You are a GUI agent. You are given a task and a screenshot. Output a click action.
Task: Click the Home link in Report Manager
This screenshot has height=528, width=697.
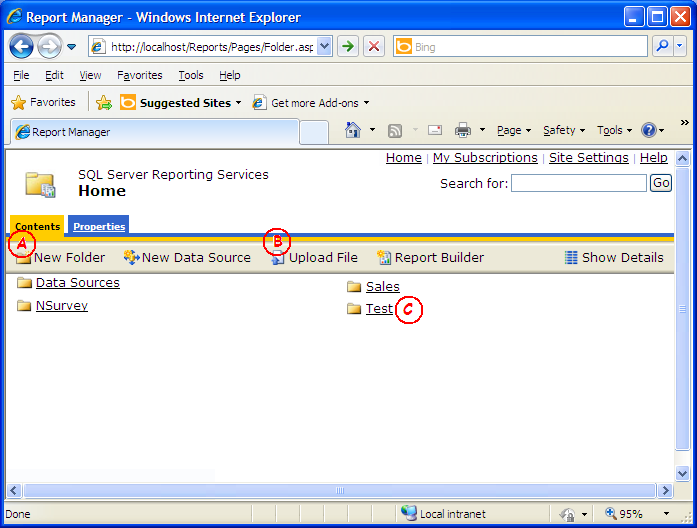[x=404, y=157]
